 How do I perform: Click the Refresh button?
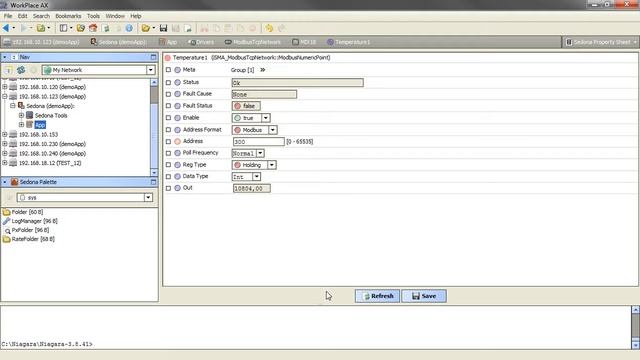pos(377,296)
